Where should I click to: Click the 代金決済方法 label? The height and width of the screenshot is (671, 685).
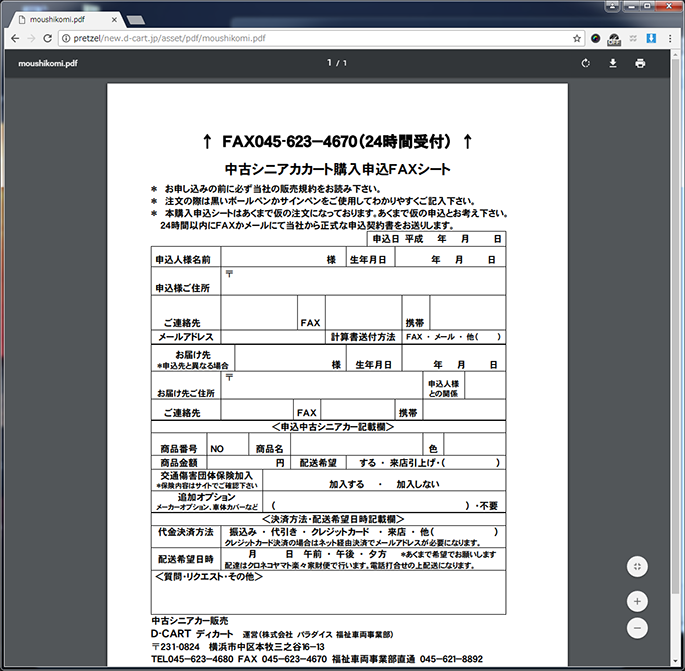point(186,532)
